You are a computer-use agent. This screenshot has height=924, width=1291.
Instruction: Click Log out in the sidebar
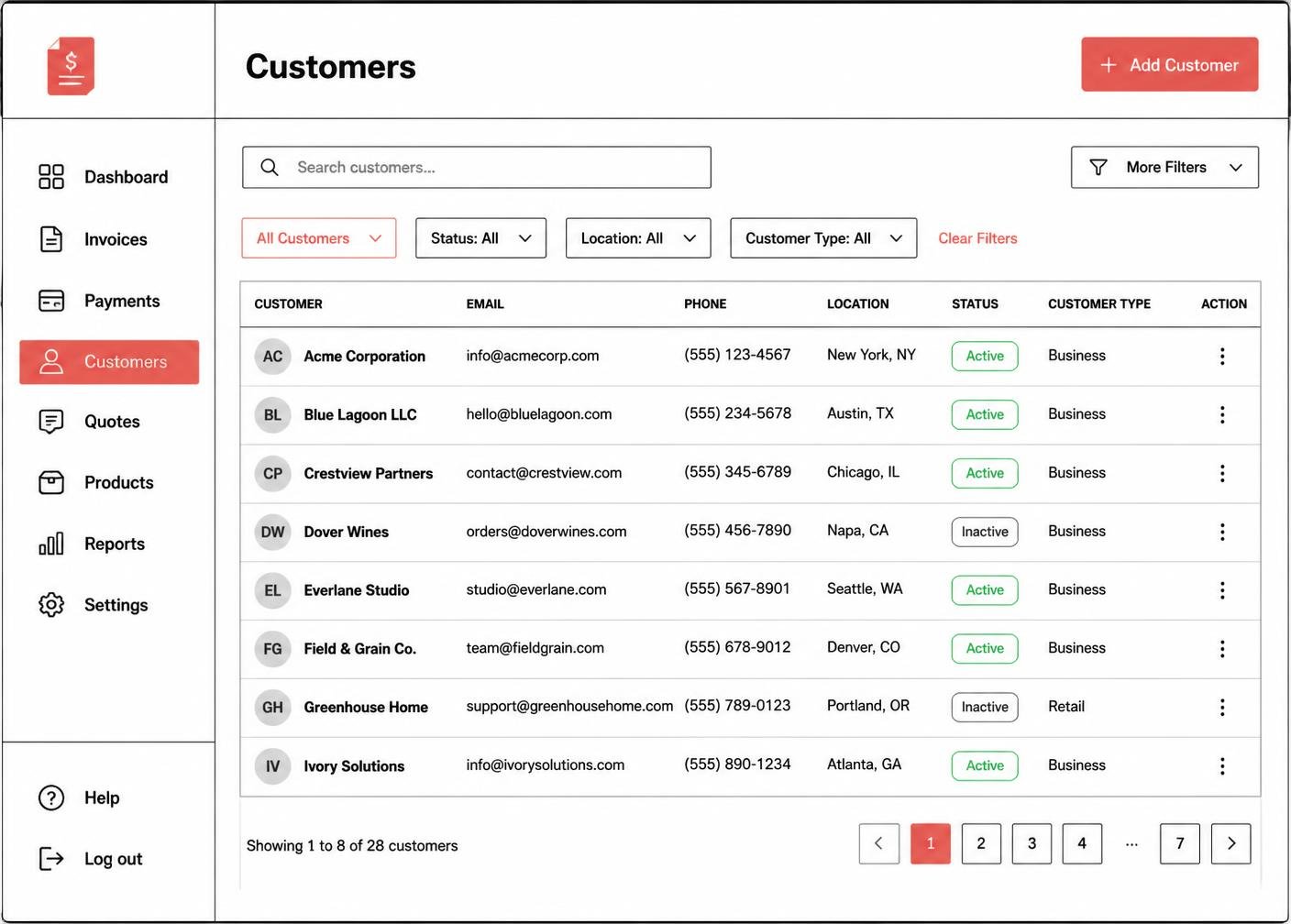pyautogui.click(x=91, y=859)
